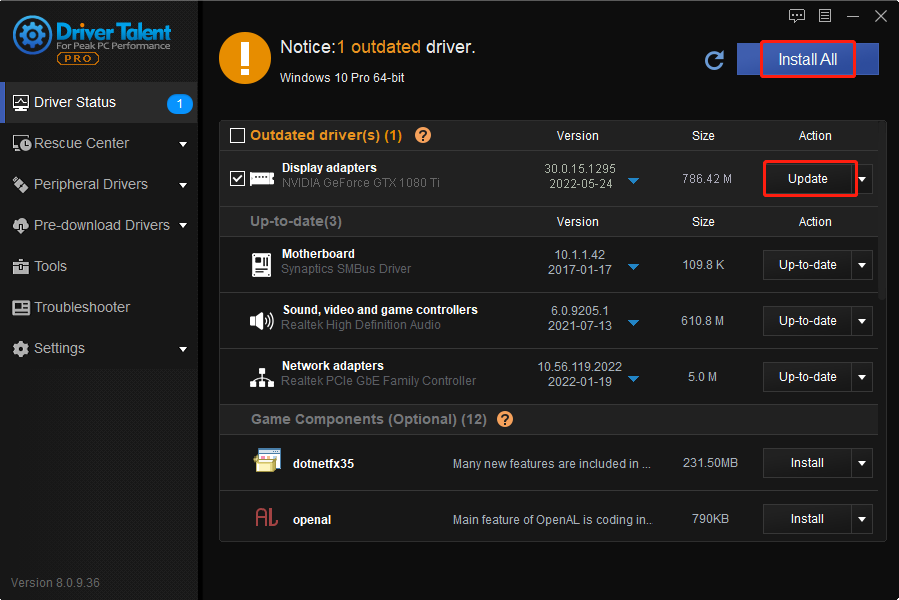899x600 pixels.
Task: Click the Realtek PCIe GbE Family Controller text
Action: [x=378, y=381]
